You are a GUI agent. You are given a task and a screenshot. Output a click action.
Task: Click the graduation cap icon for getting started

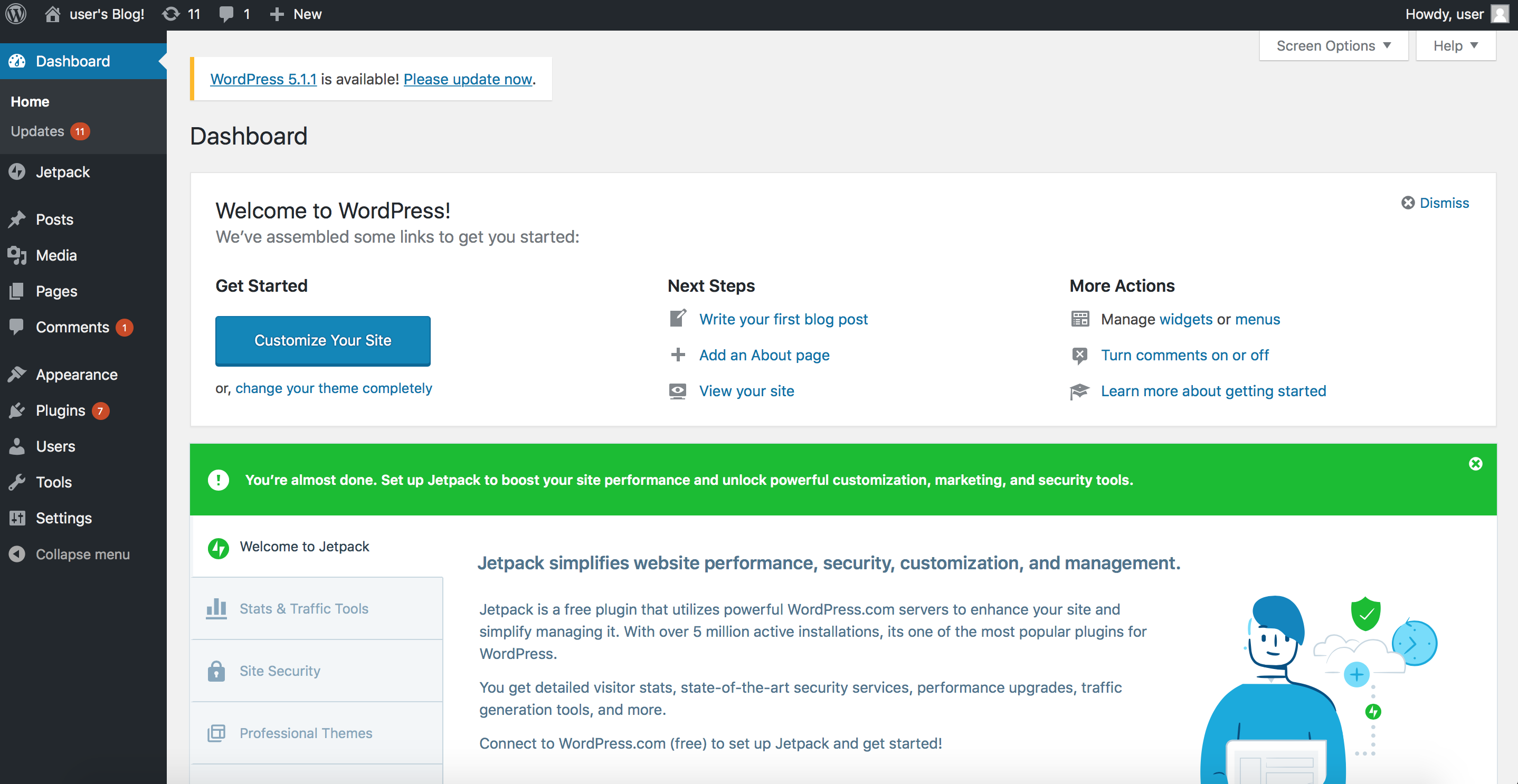coord(1079,391)
